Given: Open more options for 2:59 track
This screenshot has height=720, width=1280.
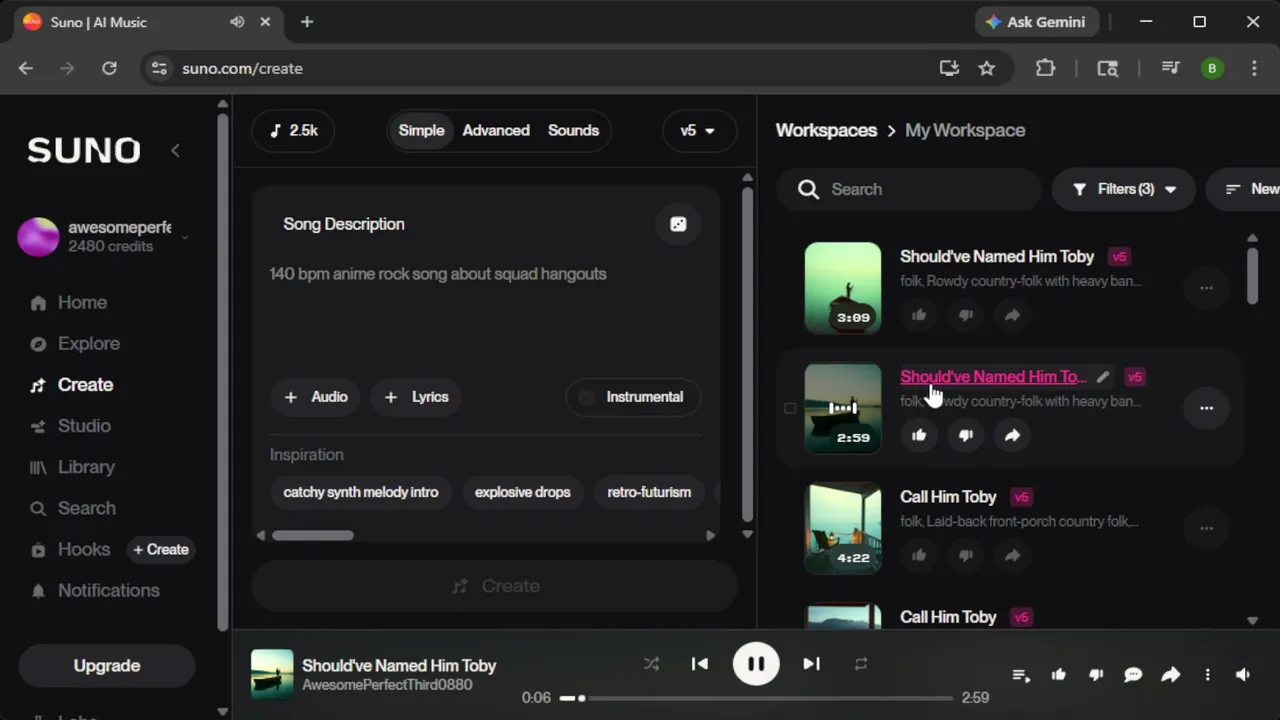Looking at the screenshot, I should (x=1206, y=408).
